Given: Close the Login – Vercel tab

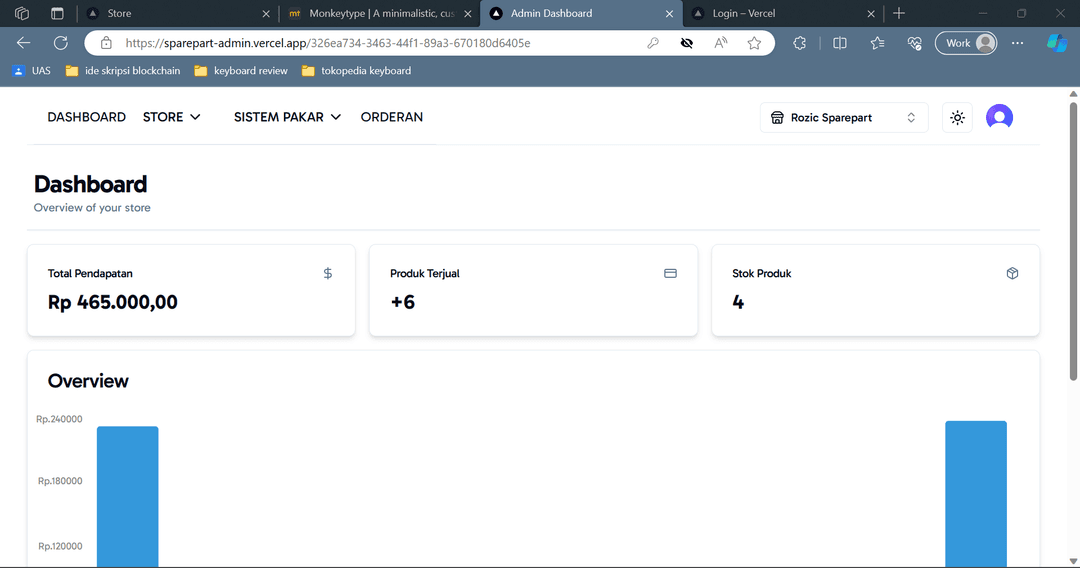Looking at the screenshot, I should pos(871,14).
